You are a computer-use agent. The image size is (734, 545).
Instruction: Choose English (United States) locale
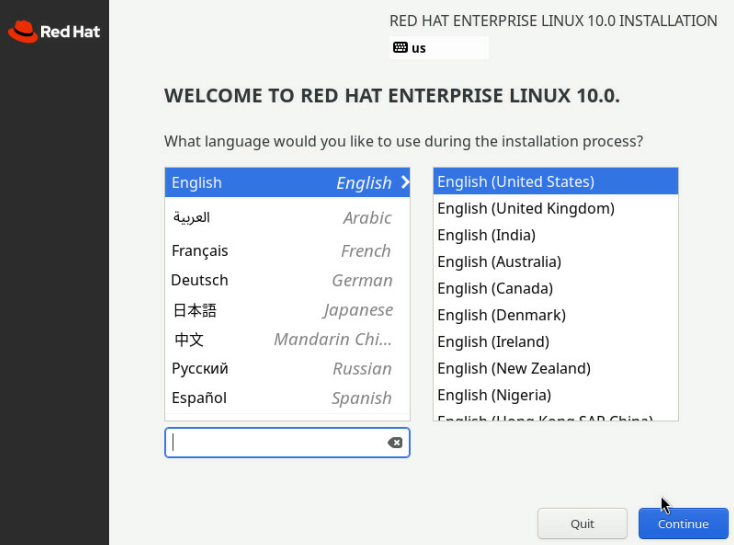[x=556, y=181]
